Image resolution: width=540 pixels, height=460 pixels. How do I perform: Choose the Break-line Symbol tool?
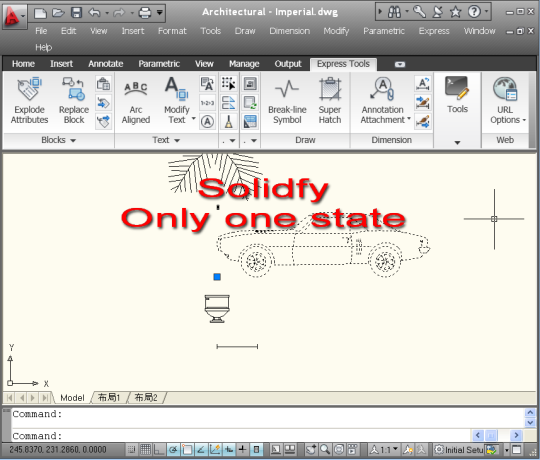[287, 101]
